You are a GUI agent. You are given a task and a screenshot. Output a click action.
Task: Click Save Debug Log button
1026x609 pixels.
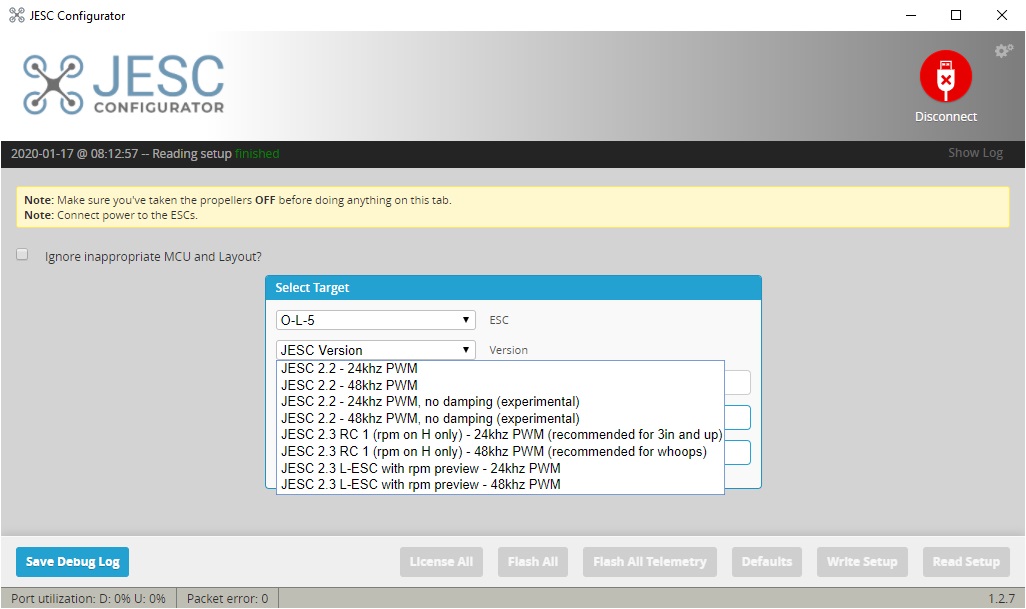pos(73,562)
